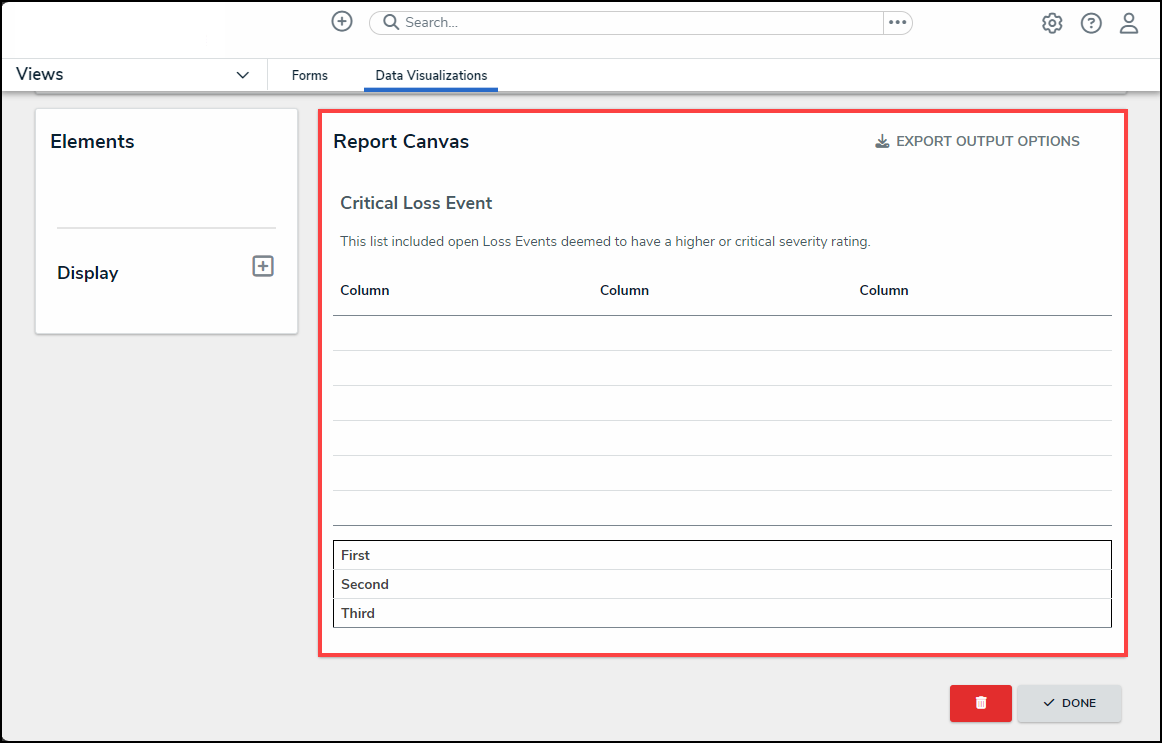
Task: Select the Data Visualizations tab
Action: [x=431, y=76]
